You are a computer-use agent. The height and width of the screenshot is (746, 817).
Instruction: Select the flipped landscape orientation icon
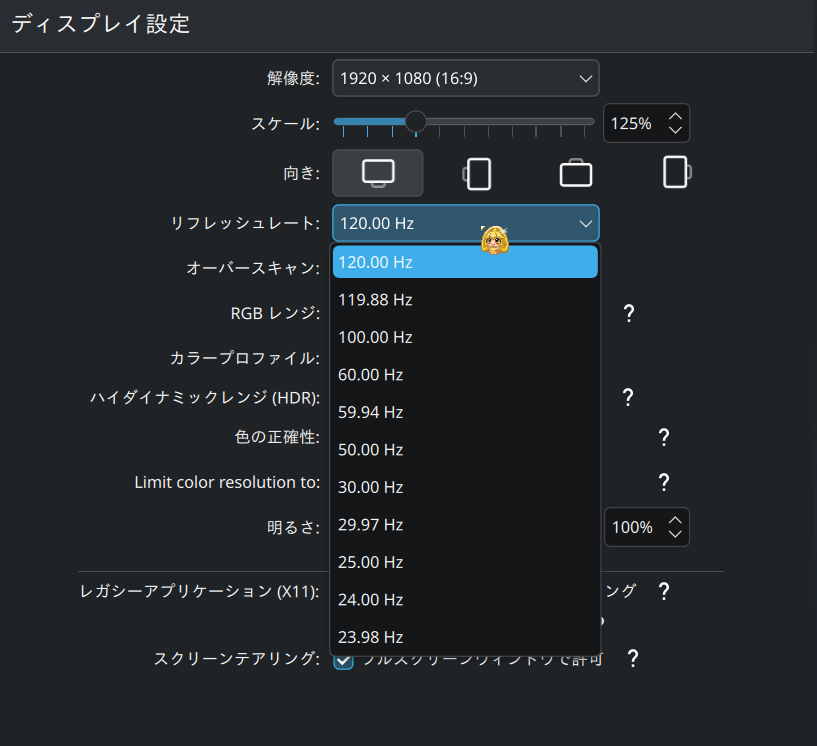576,172
